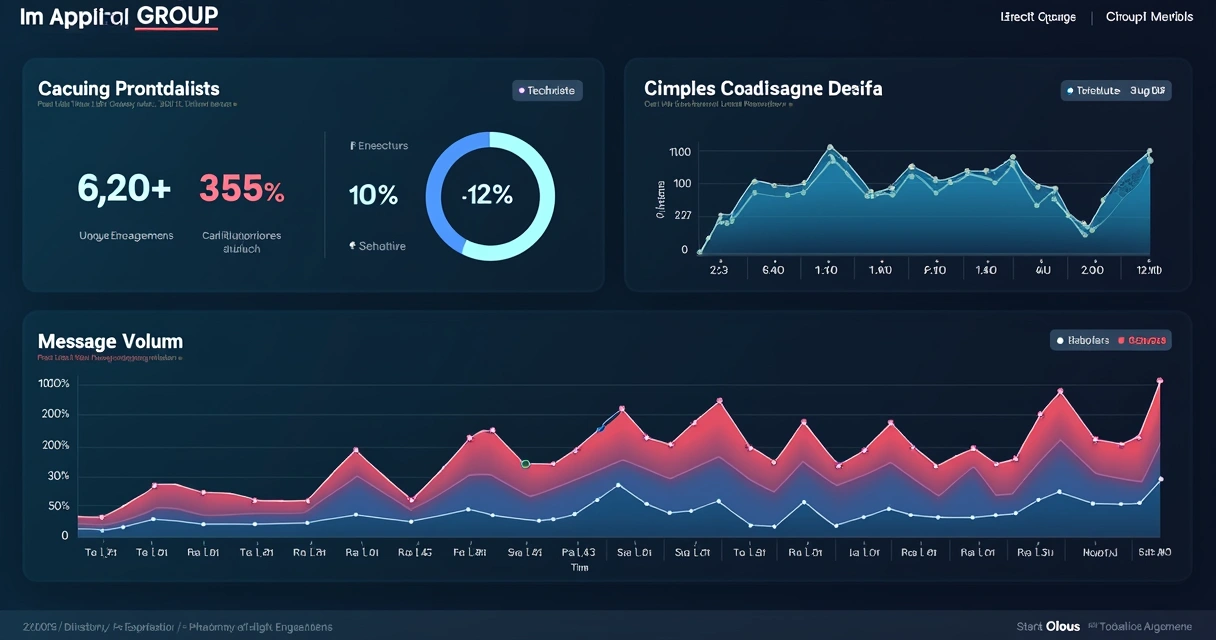Image resolution: width=1216 pixels, height=640 pixels.
Task: Click the 227 y-axis label
Action: (x=682, y=216)
